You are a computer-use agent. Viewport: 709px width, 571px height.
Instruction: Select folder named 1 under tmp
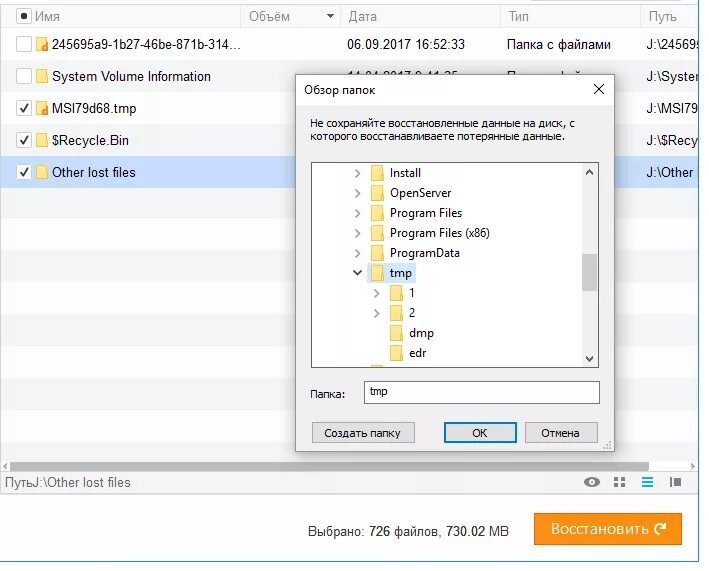tap(411, 293)
